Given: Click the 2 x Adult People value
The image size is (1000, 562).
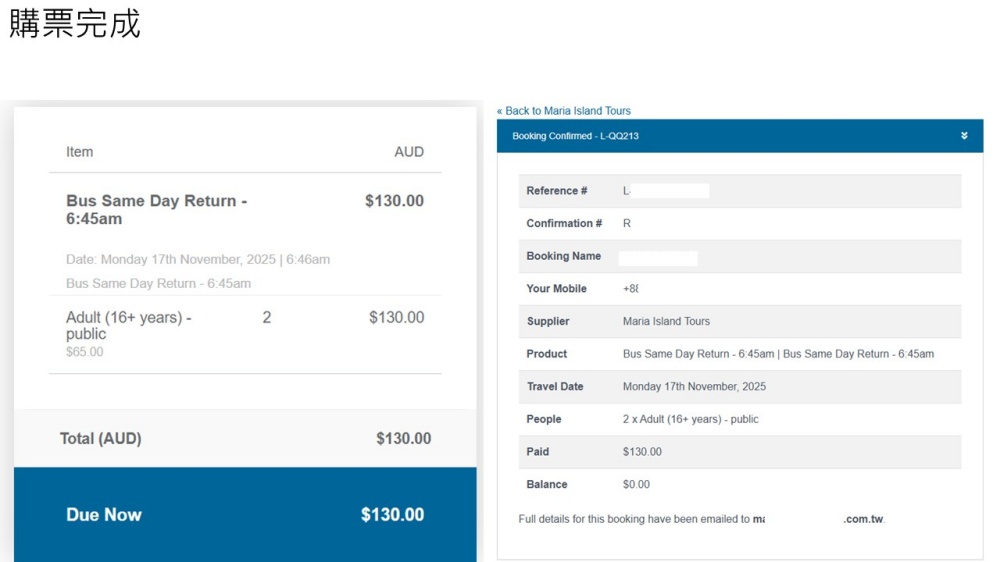Looking at the screenshot, I should 690,420.
